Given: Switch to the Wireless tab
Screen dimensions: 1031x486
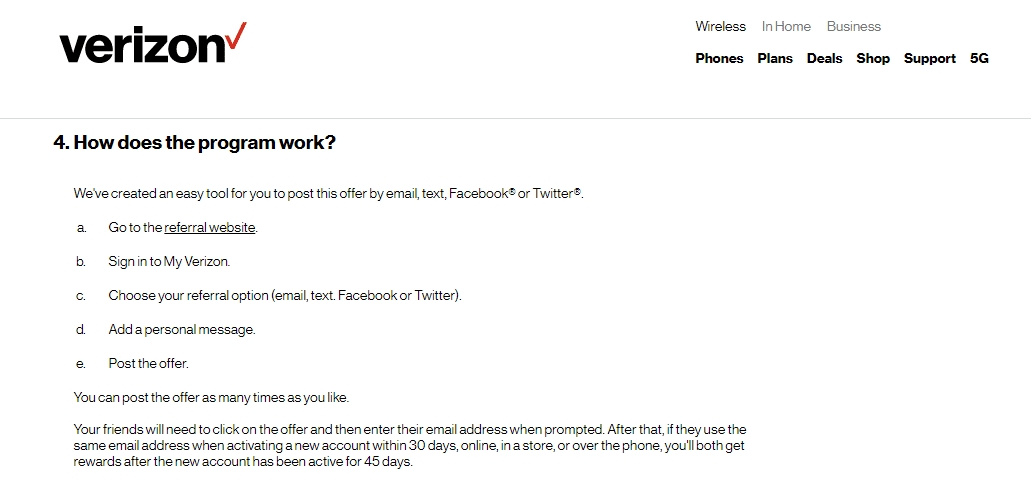Looking at the screenshot, I should point(720,27).
